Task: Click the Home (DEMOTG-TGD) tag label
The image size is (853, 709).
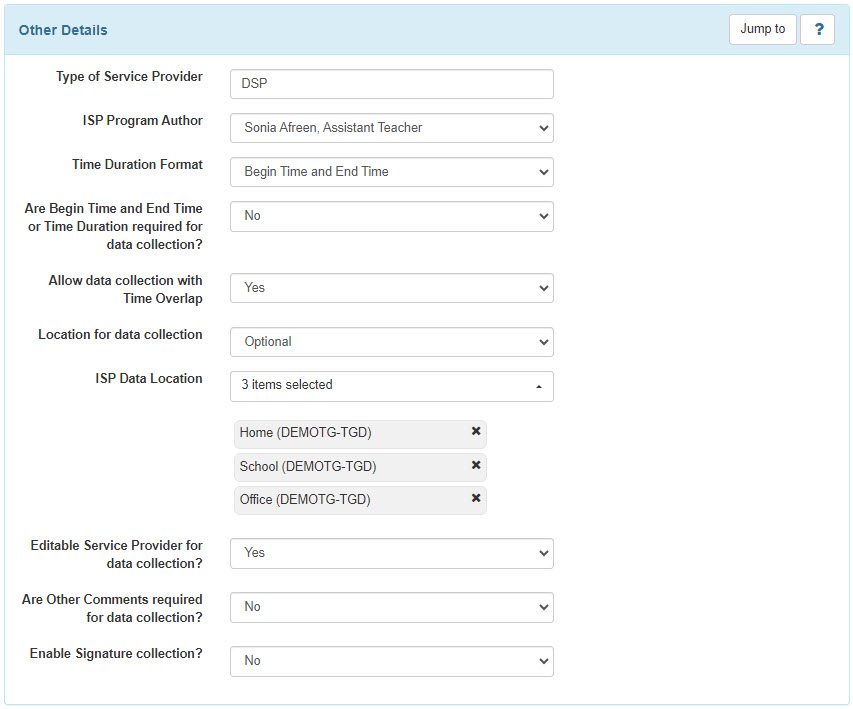Action: [305, 433]
